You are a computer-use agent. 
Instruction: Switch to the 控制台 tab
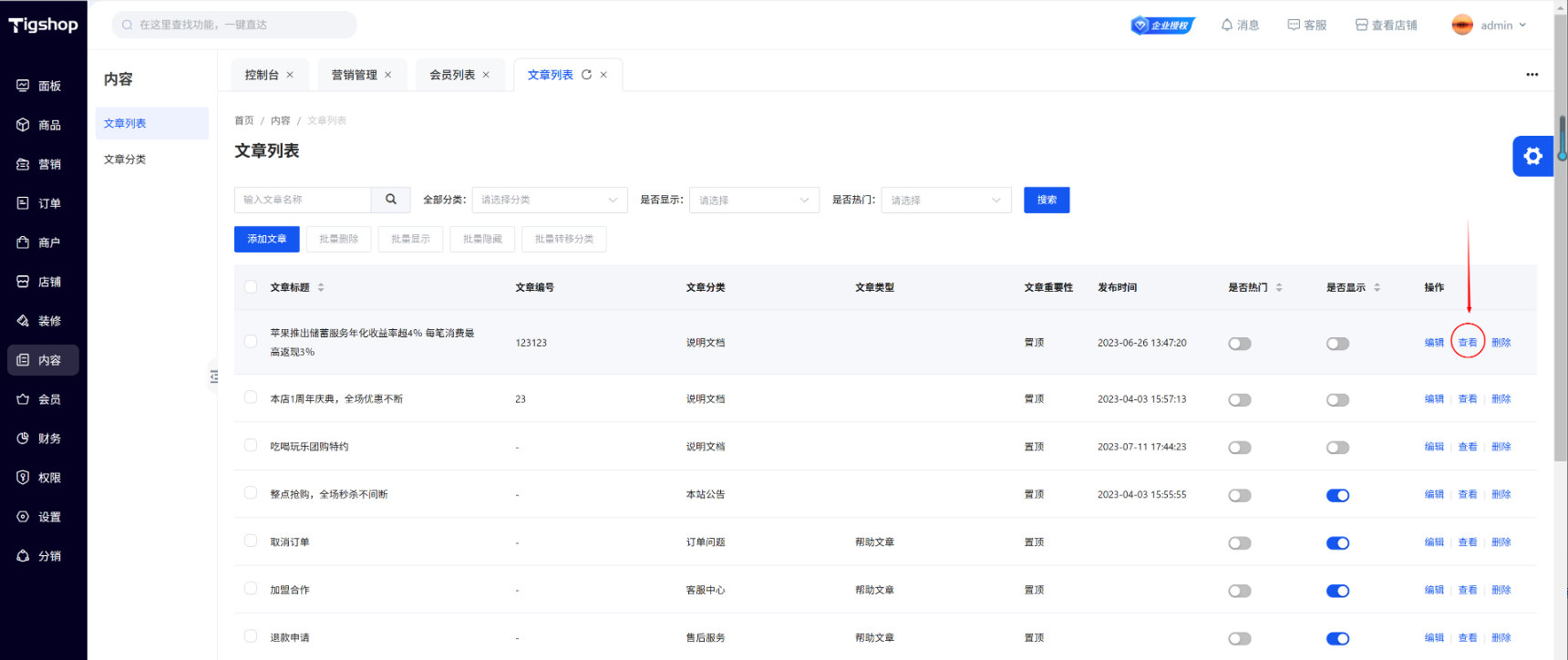click(x=262, y=75)
